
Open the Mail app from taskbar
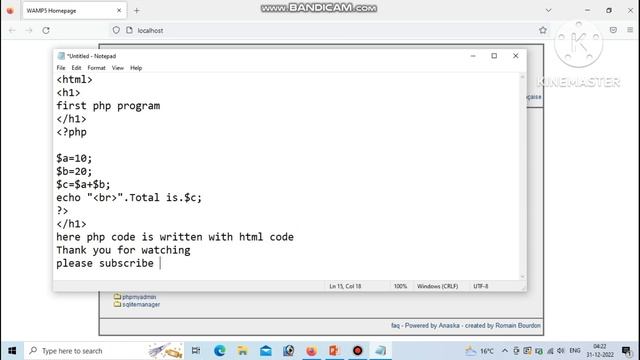click(x=266, y=351)
